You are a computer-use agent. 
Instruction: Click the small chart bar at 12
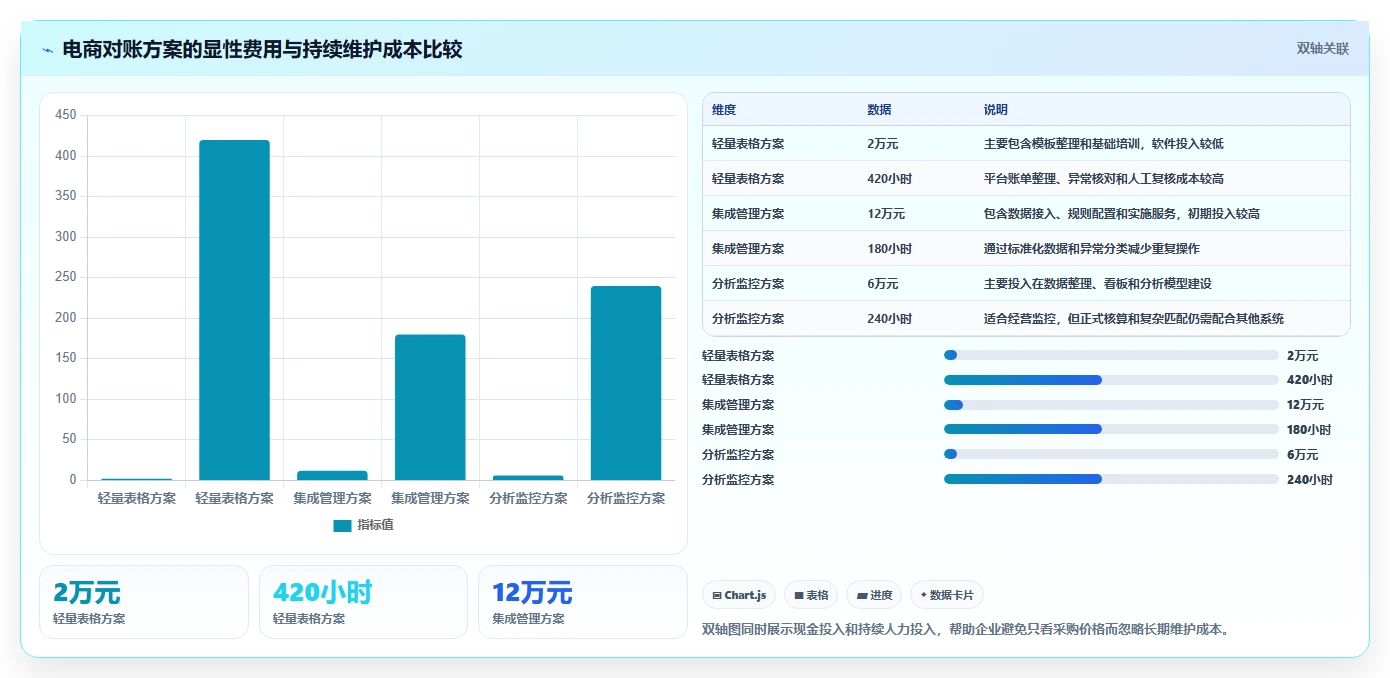[x=332, y=475]
